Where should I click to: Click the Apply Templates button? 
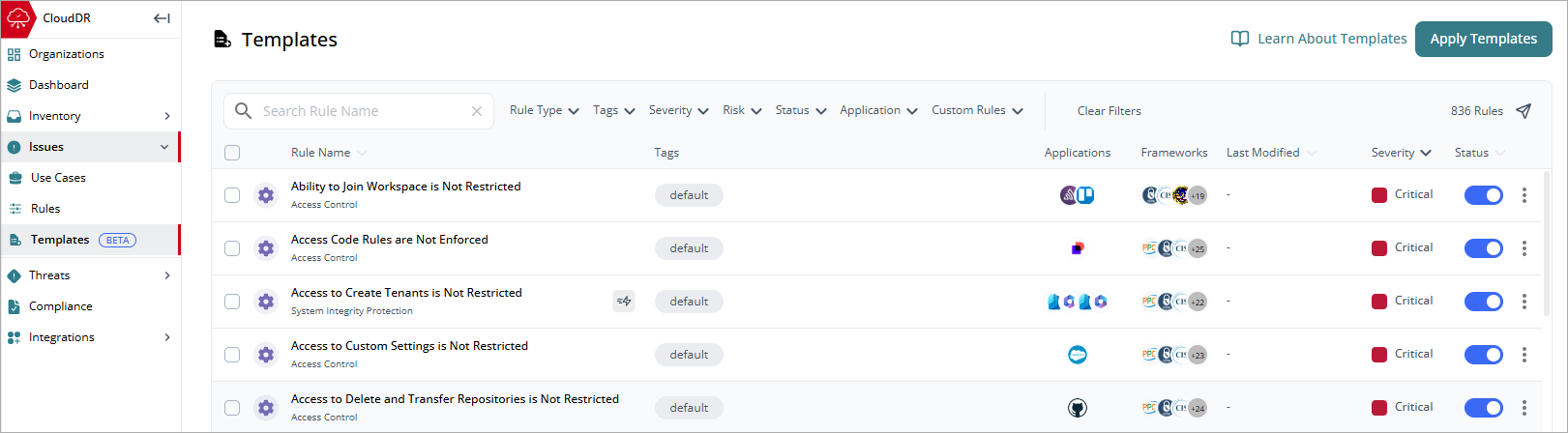pos(1484,39)
